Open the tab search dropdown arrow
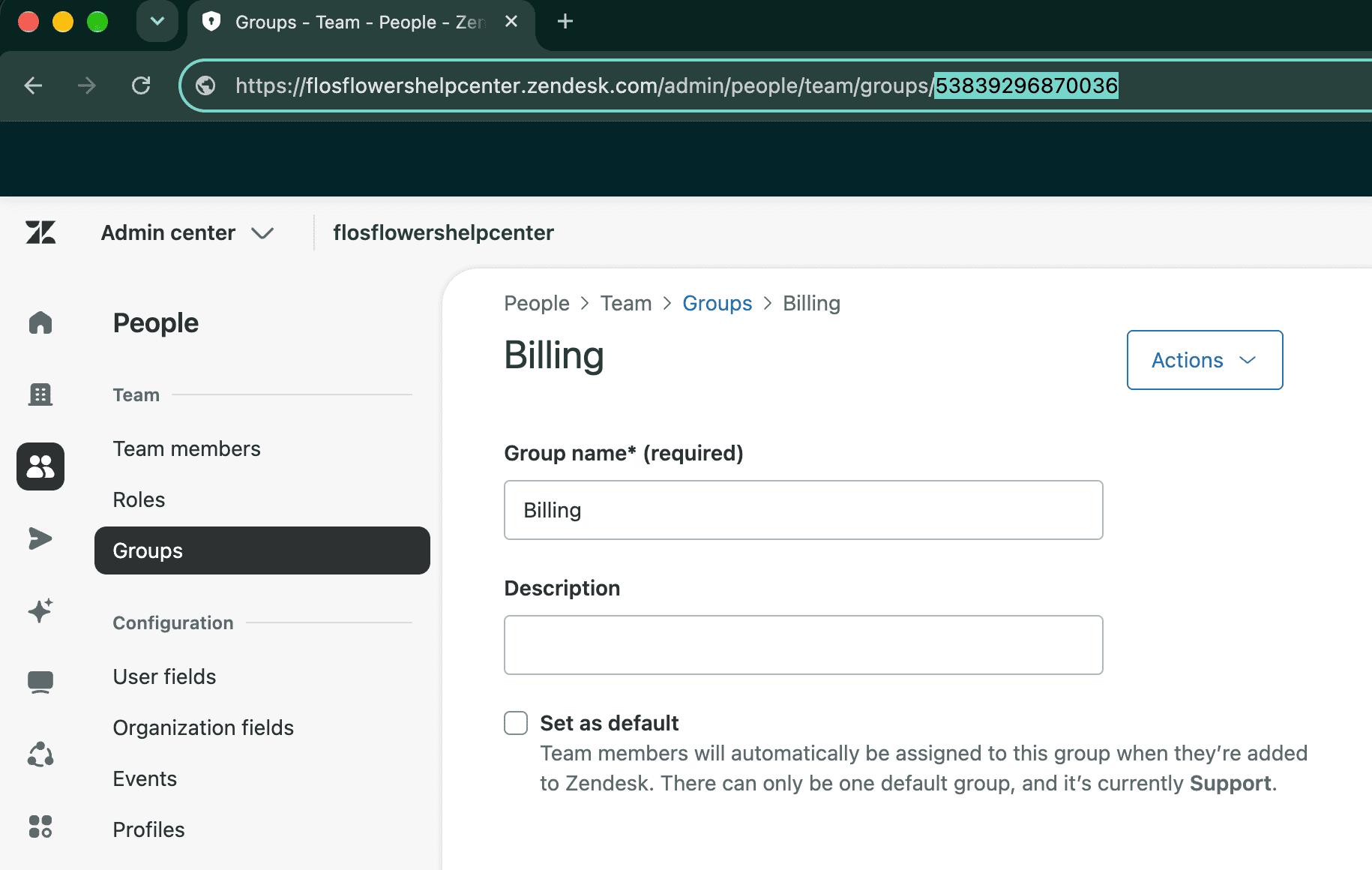This screenshot has height=870, width=1372. (x=157, y=22)
